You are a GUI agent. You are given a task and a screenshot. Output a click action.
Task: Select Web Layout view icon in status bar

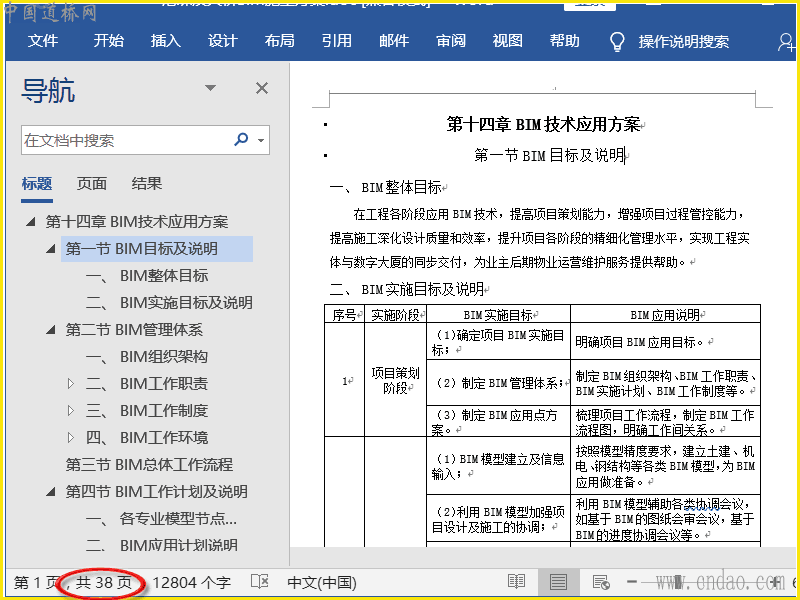(x=600, y=582)
